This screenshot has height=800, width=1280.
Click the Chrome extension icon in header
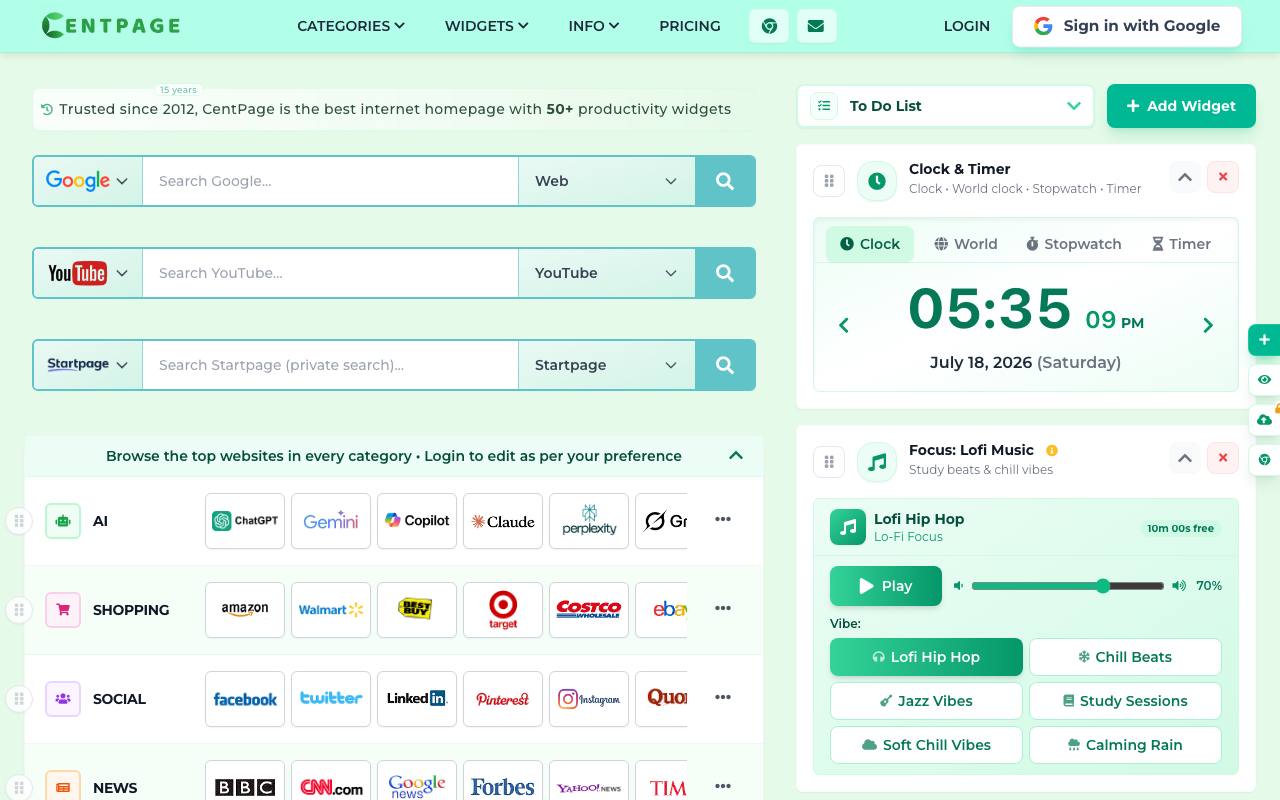tap(769, 26)
